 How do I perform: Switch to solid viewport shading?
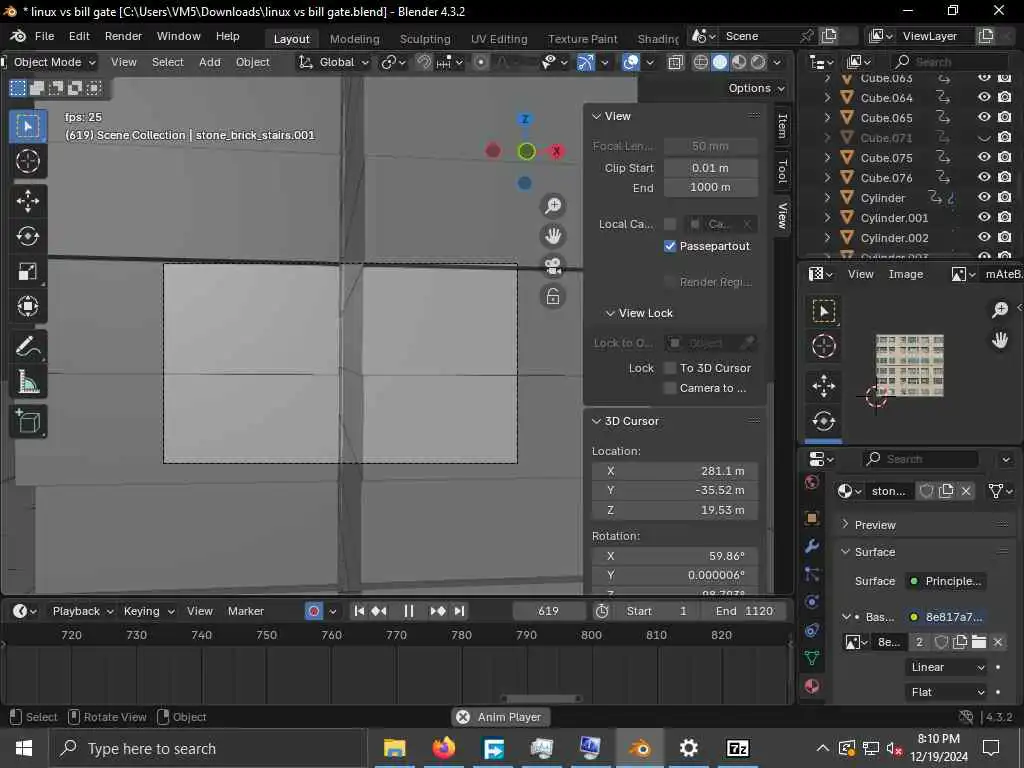(720, 62)
